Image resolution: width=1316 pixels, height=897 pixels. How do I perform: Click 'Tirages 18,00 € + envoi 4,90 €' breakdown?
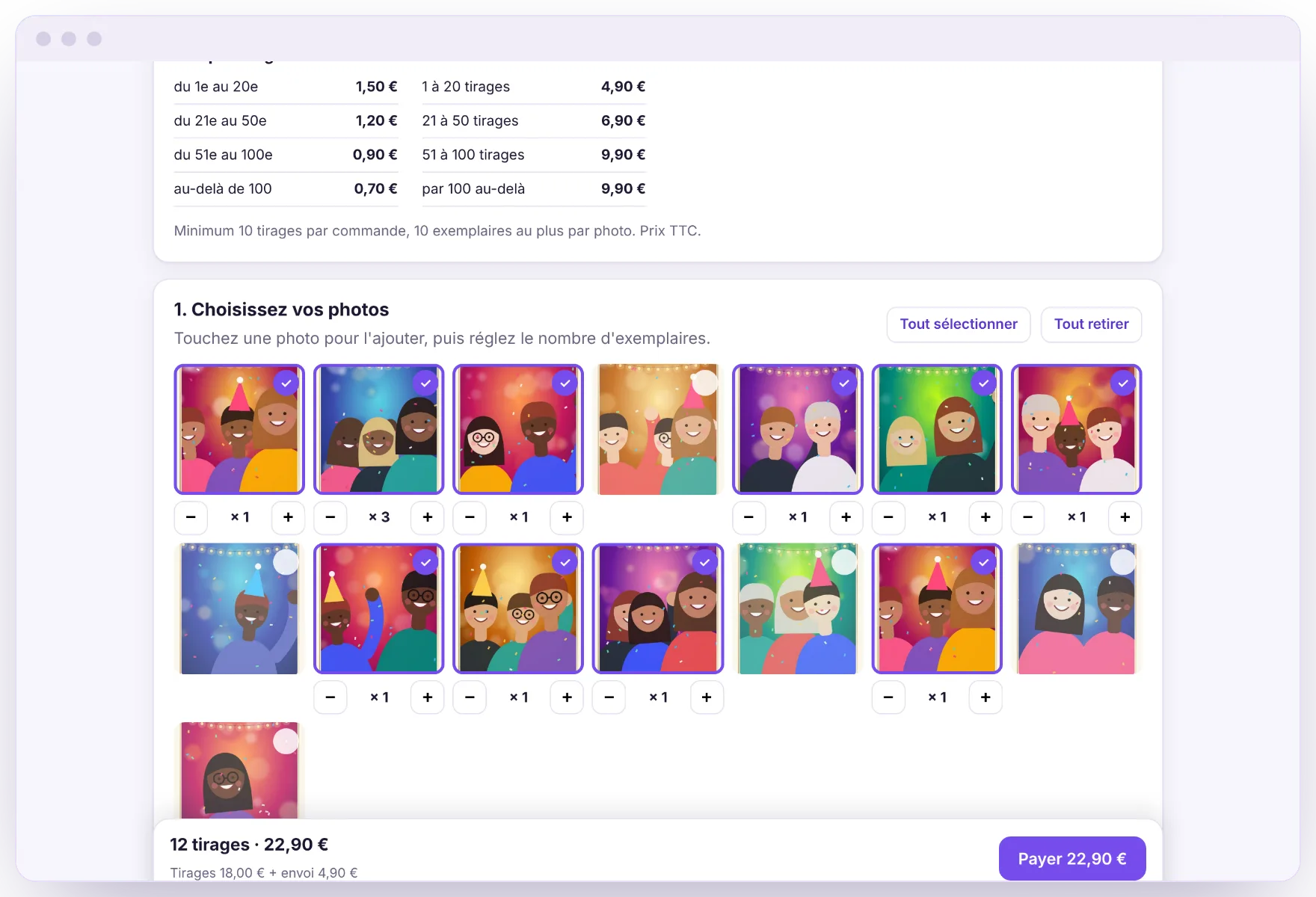(x=264, y=872)
